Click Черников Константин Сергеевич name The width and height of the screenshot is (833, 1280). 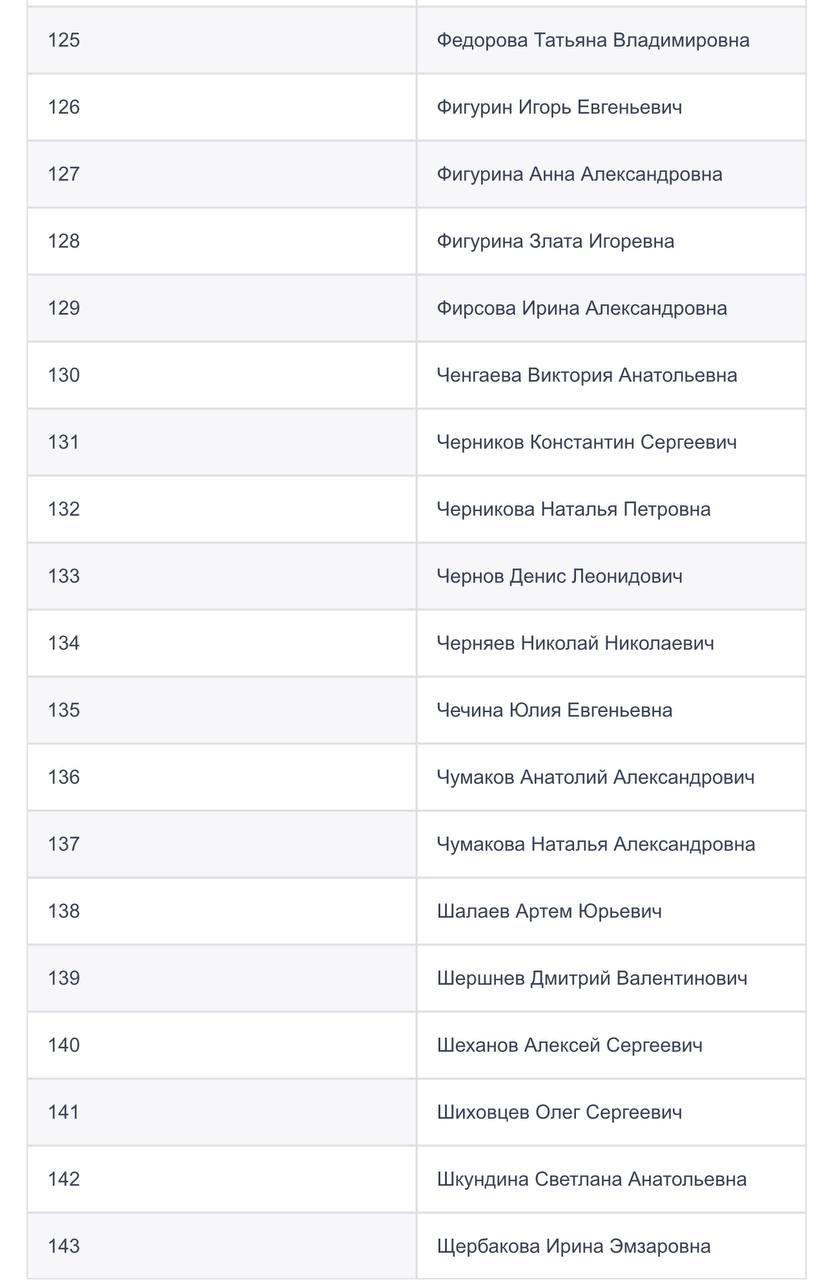(x=586, y=442)
